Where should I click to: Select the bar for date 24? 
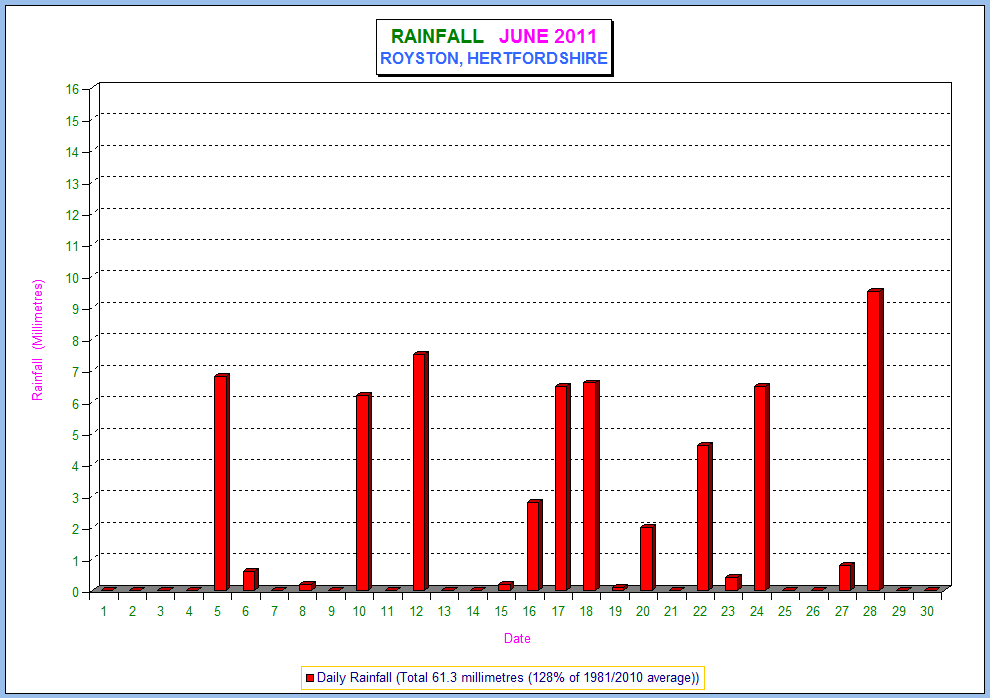(x=760, y=488)
